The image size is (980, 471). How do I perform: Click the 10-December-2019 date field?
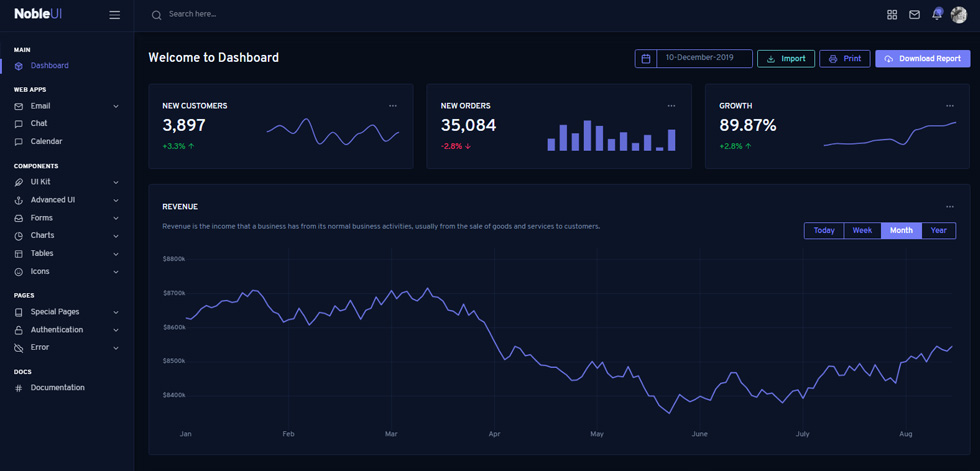tap(704, 58)
